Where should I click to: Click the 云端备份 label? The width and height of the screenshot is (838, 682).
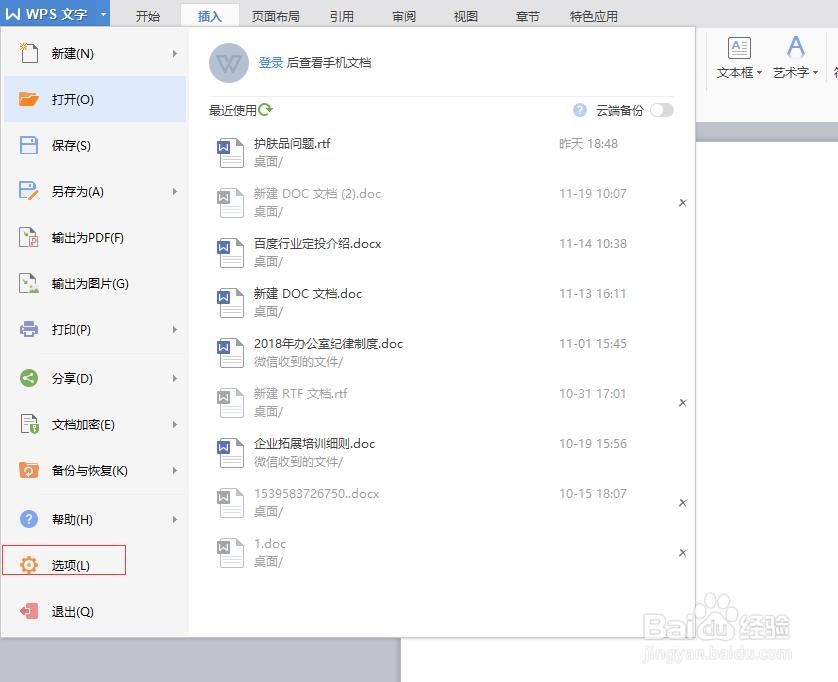coord(620,111)
